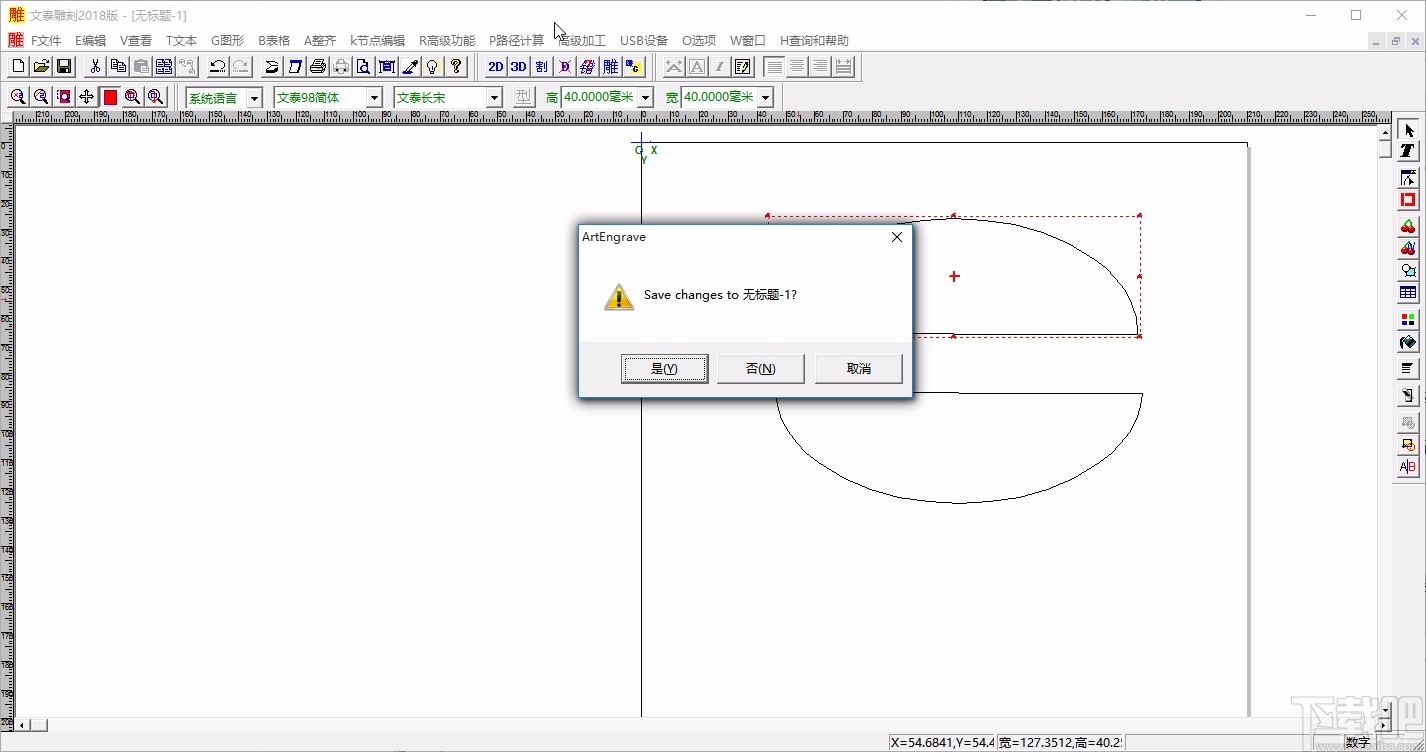Screen dimensions: 1426x752
Task: Toggle italic text style button
Action: pyautogui.click(x=720, y=67)
